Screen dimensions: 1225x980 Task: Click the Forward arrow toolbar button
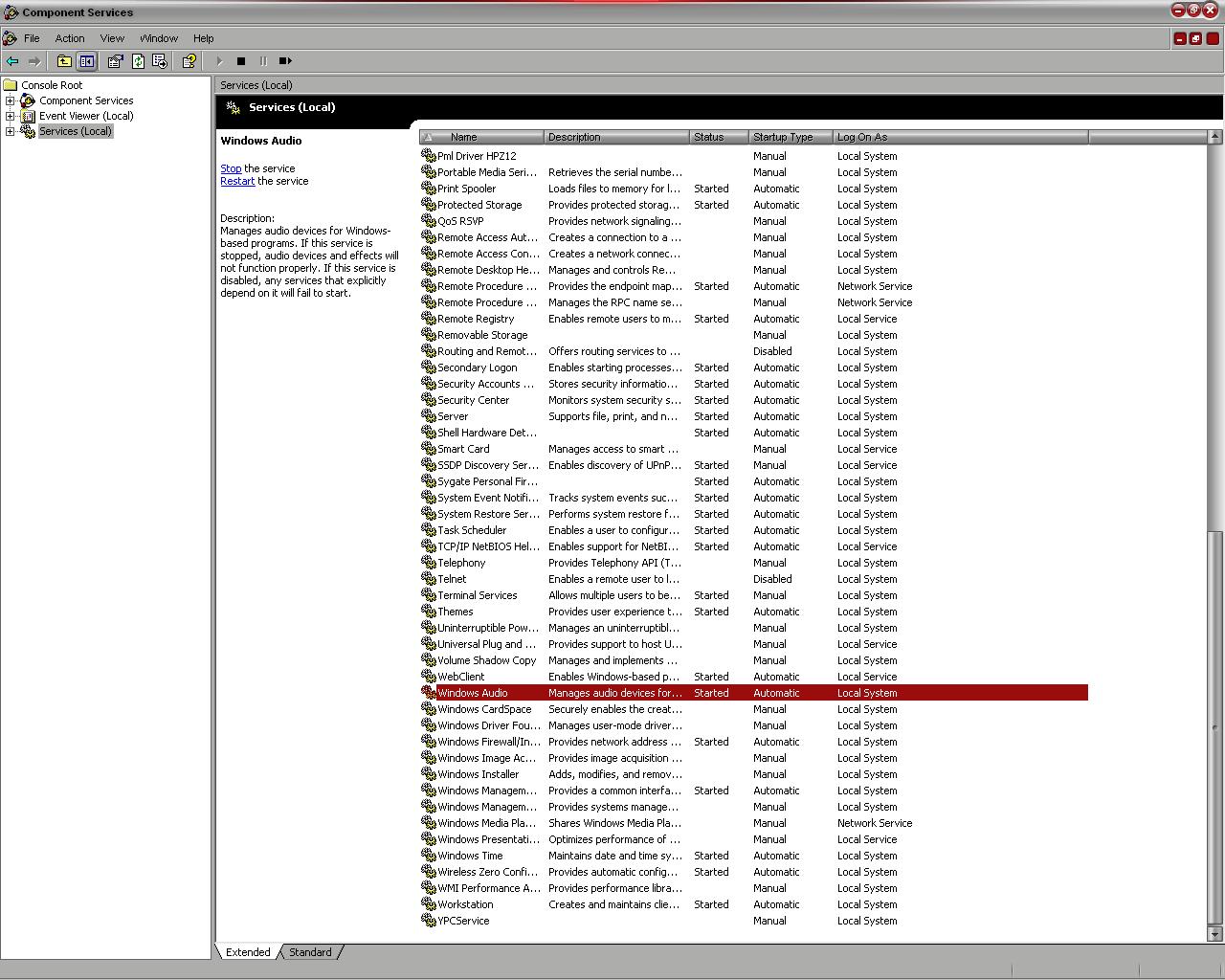34,61
